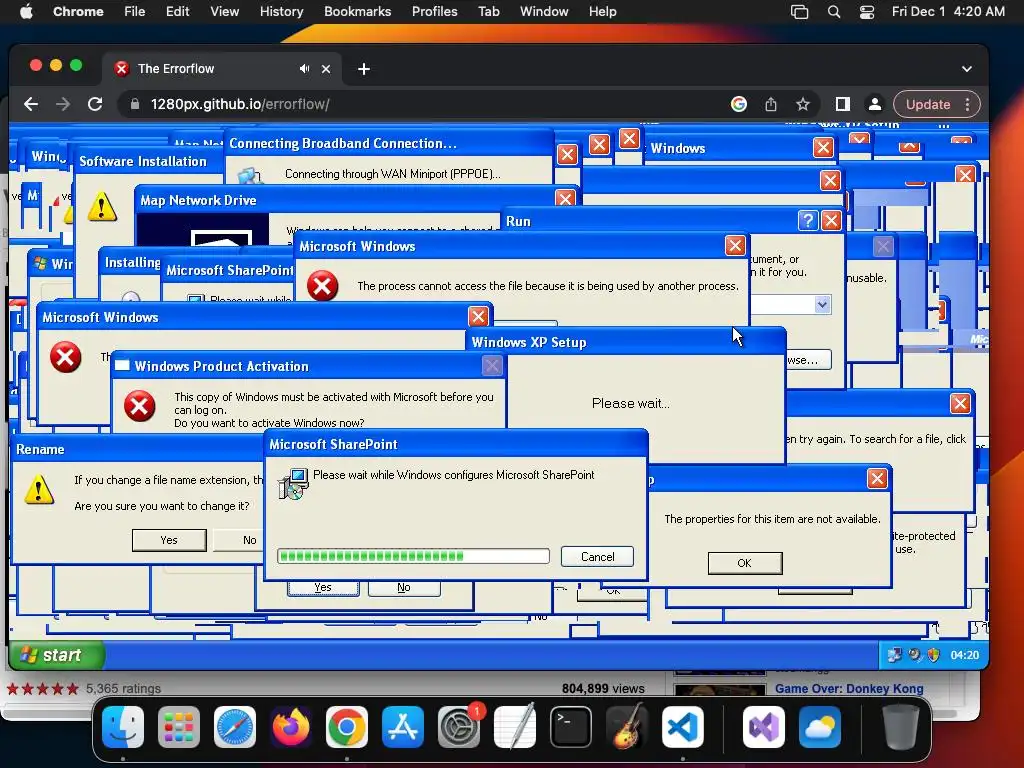Click the address bar URL field
Image resolution: width=1024 pixels, height=768 pixels.
click(x=418, y=104)
